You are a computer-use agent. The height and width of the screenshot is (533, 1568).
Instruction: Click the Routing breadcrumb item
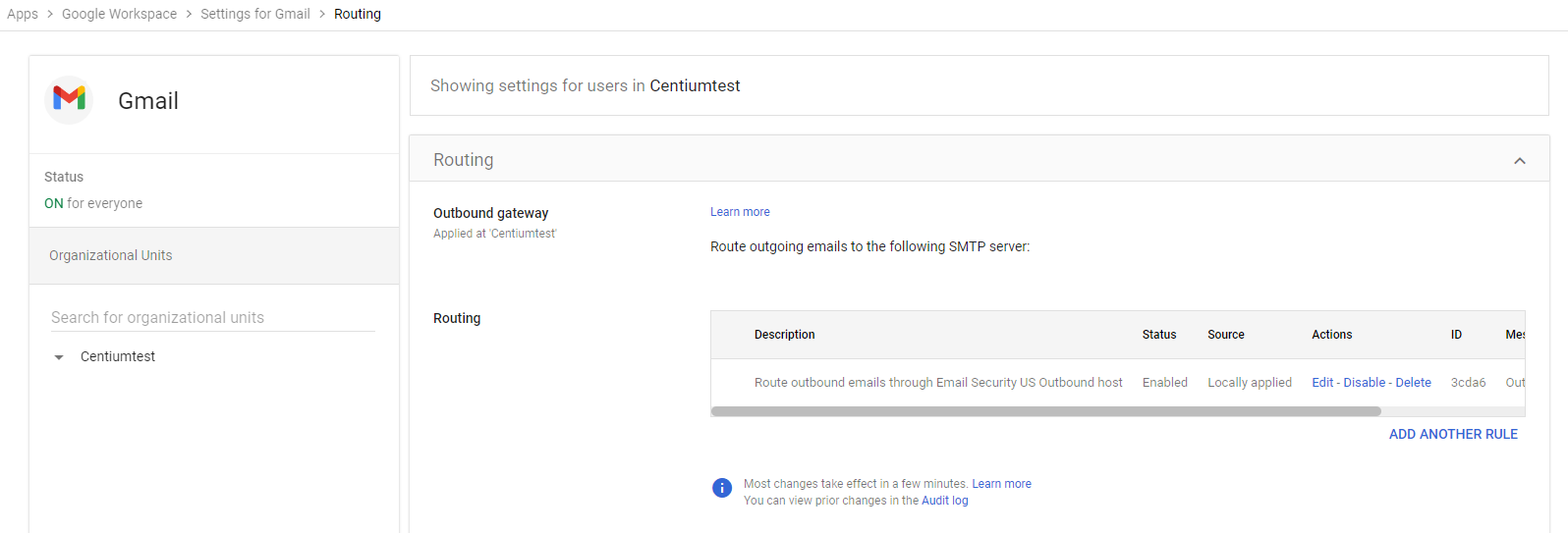358,14
